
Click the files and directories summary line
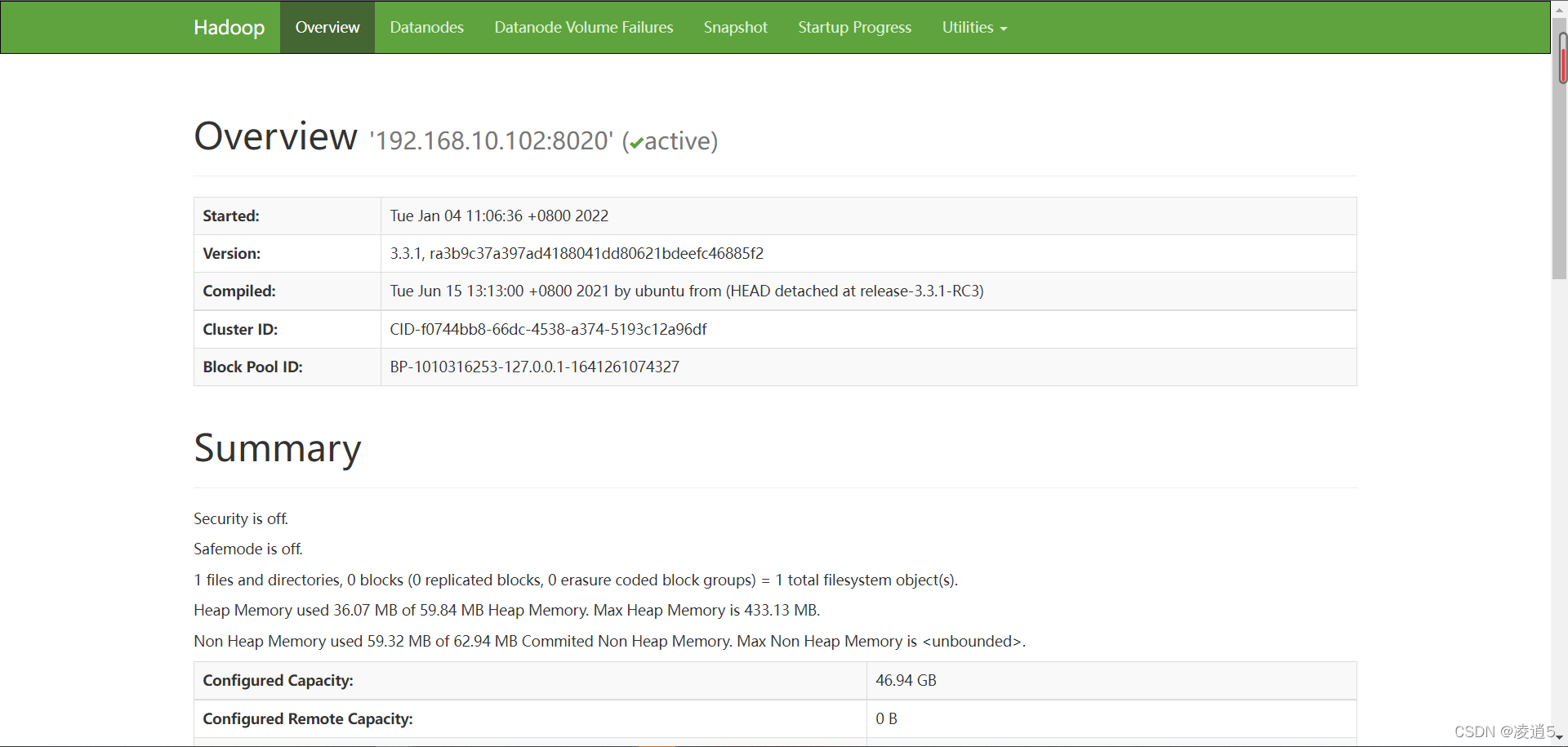point(576,580)
